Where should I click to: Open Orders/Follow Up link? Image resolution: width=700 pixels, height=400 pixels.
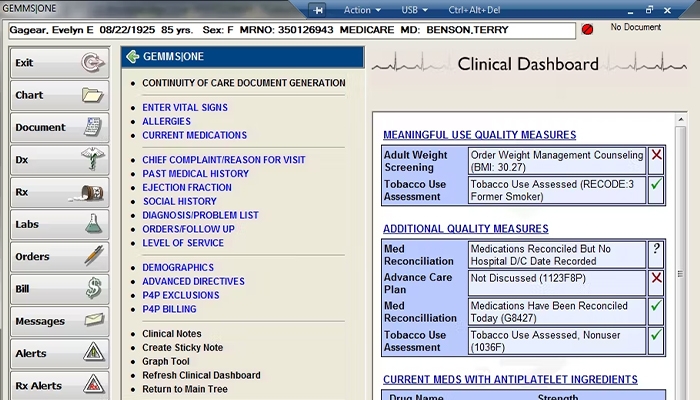[x=188, y=229]
